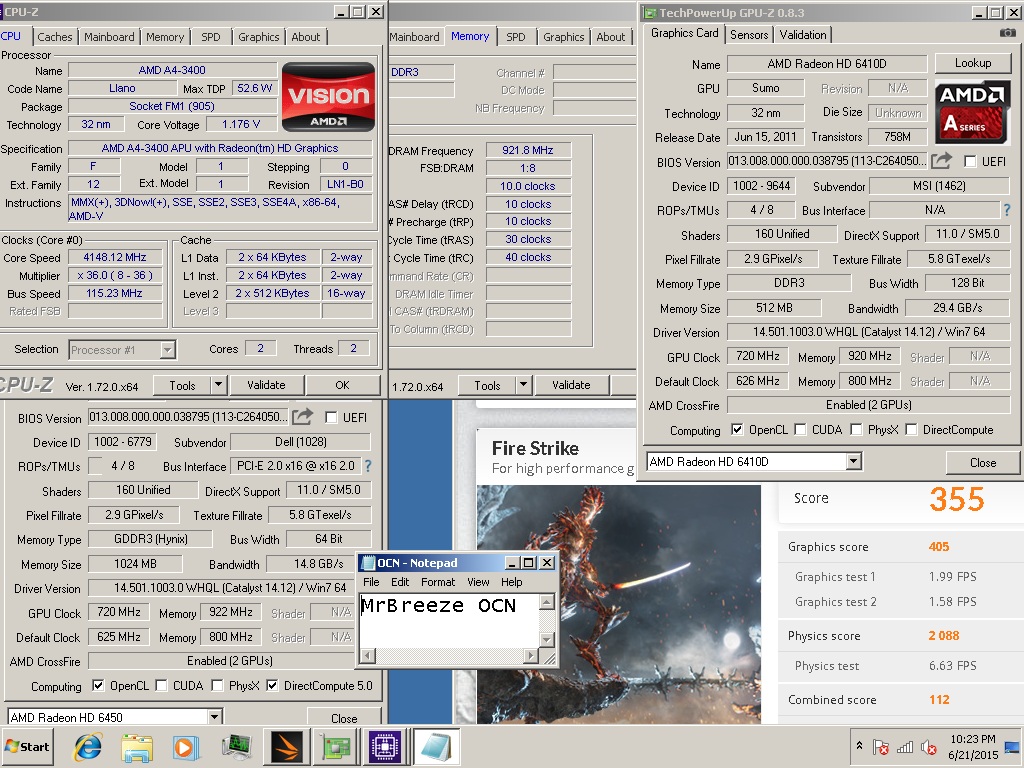Image resolution: width=1024 pixels, height=768 pixels.
Task: Open Action Center flag in system tray
Action: [880, 746]
